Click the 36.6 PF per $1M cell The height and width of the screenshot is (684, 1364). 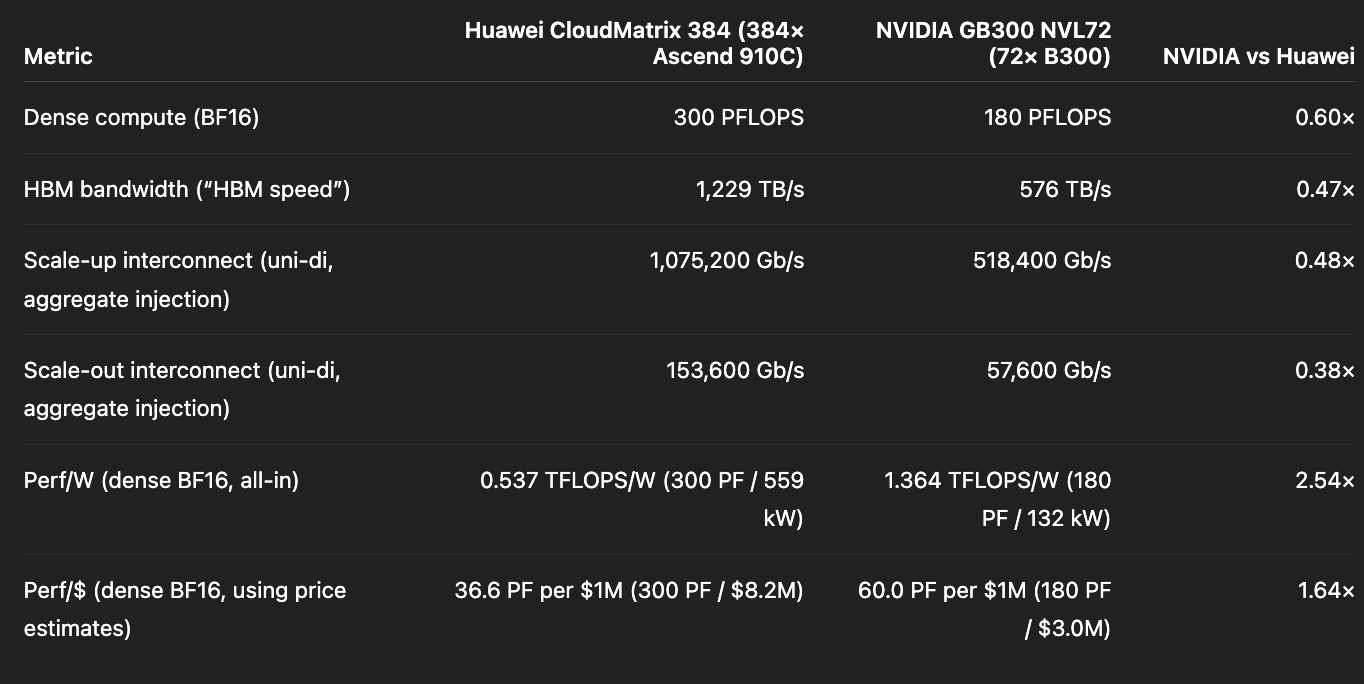629,590
